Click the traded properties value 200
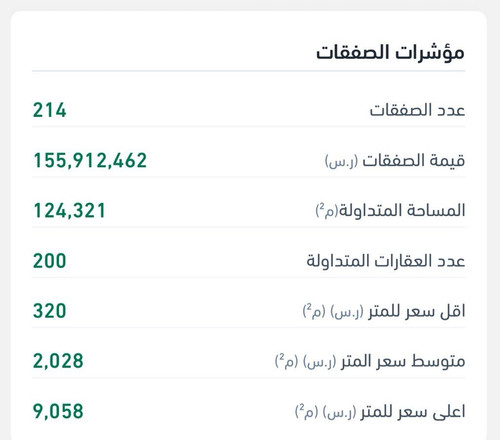This screenshot has height=440, width=500. (50, 261)
